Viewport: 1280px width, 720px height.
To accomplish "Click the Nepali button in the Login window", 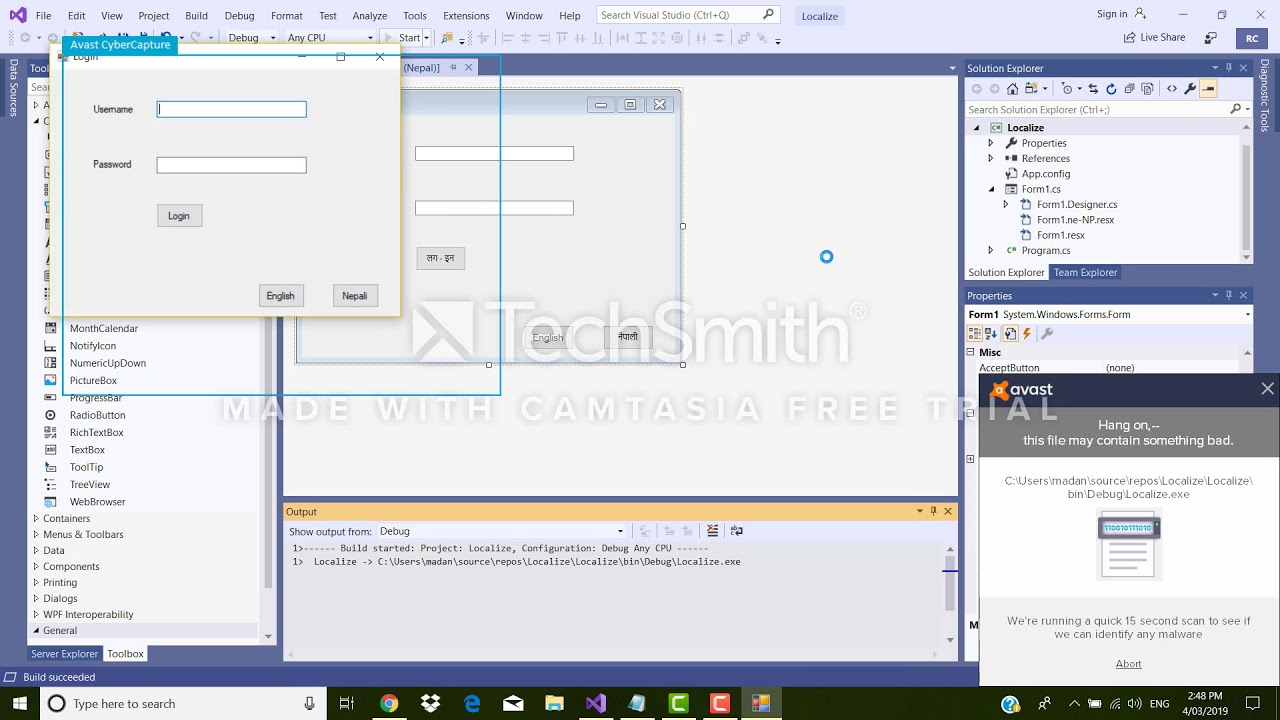I will coord(355,295).
